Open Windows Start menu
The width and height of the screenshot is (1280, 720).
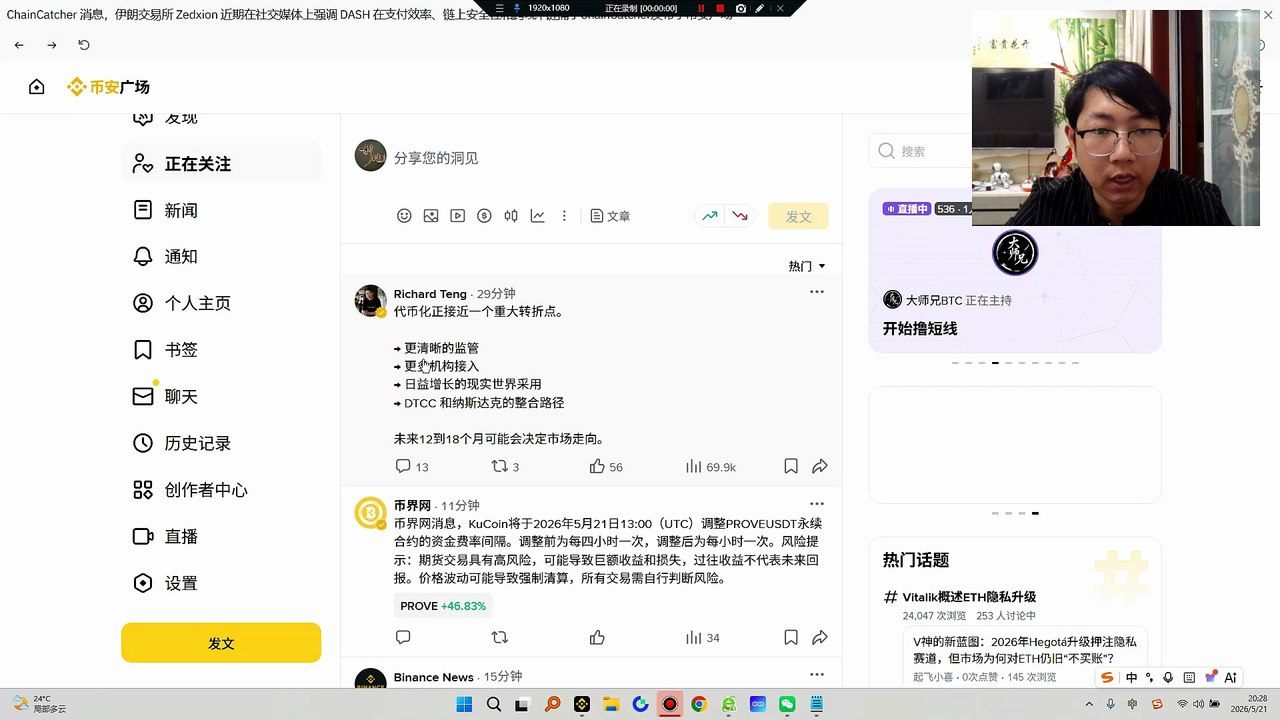coord(464,705)
